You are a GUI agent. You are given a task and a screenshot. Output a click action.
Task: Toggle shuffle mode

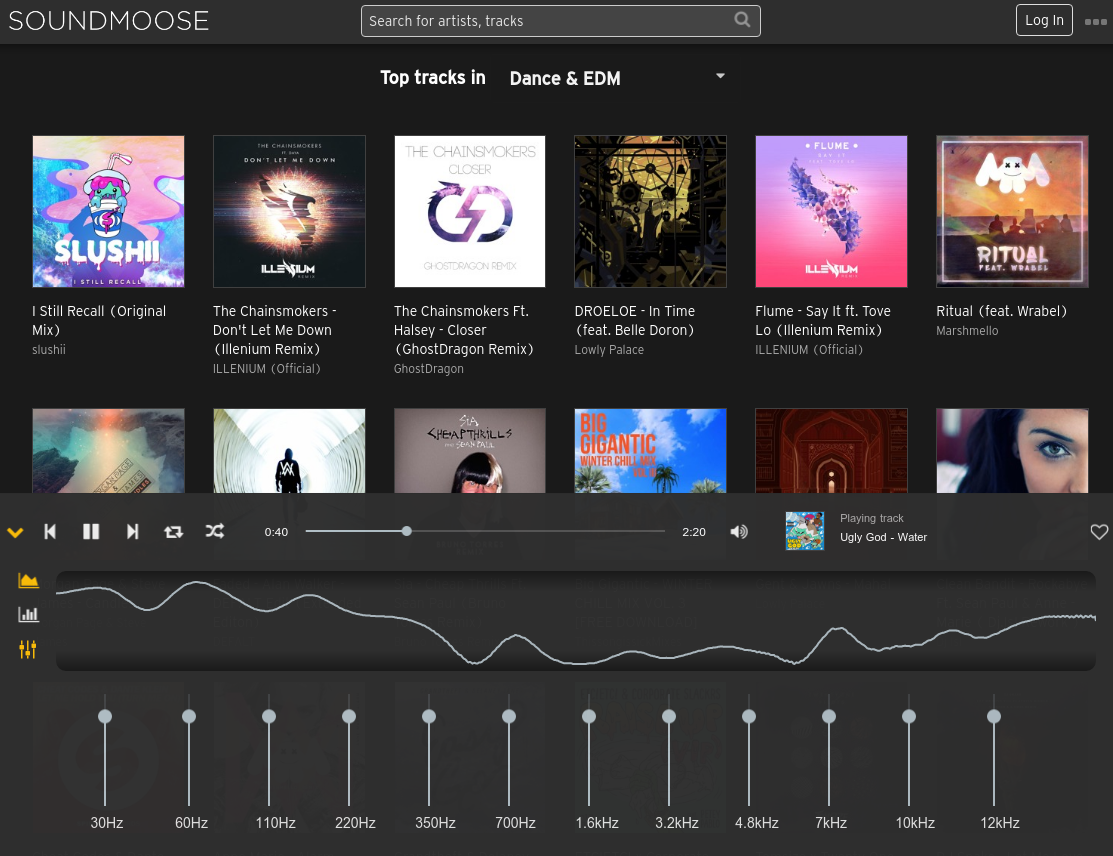pos(214,531)
